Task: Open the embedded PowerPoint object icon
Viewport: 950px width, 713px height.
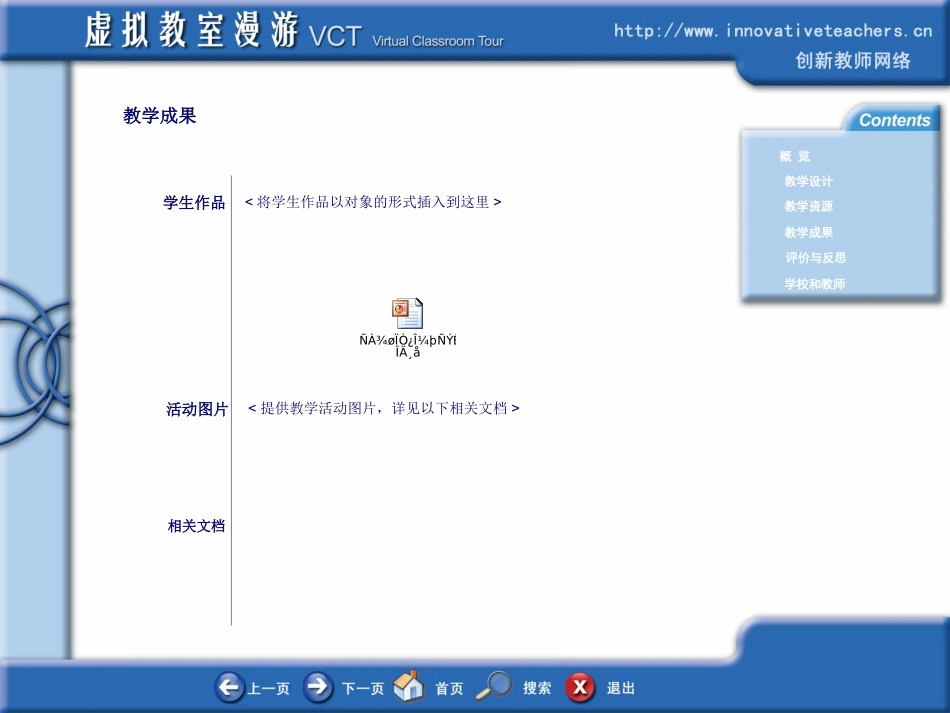Action: [x=407, y=313]
